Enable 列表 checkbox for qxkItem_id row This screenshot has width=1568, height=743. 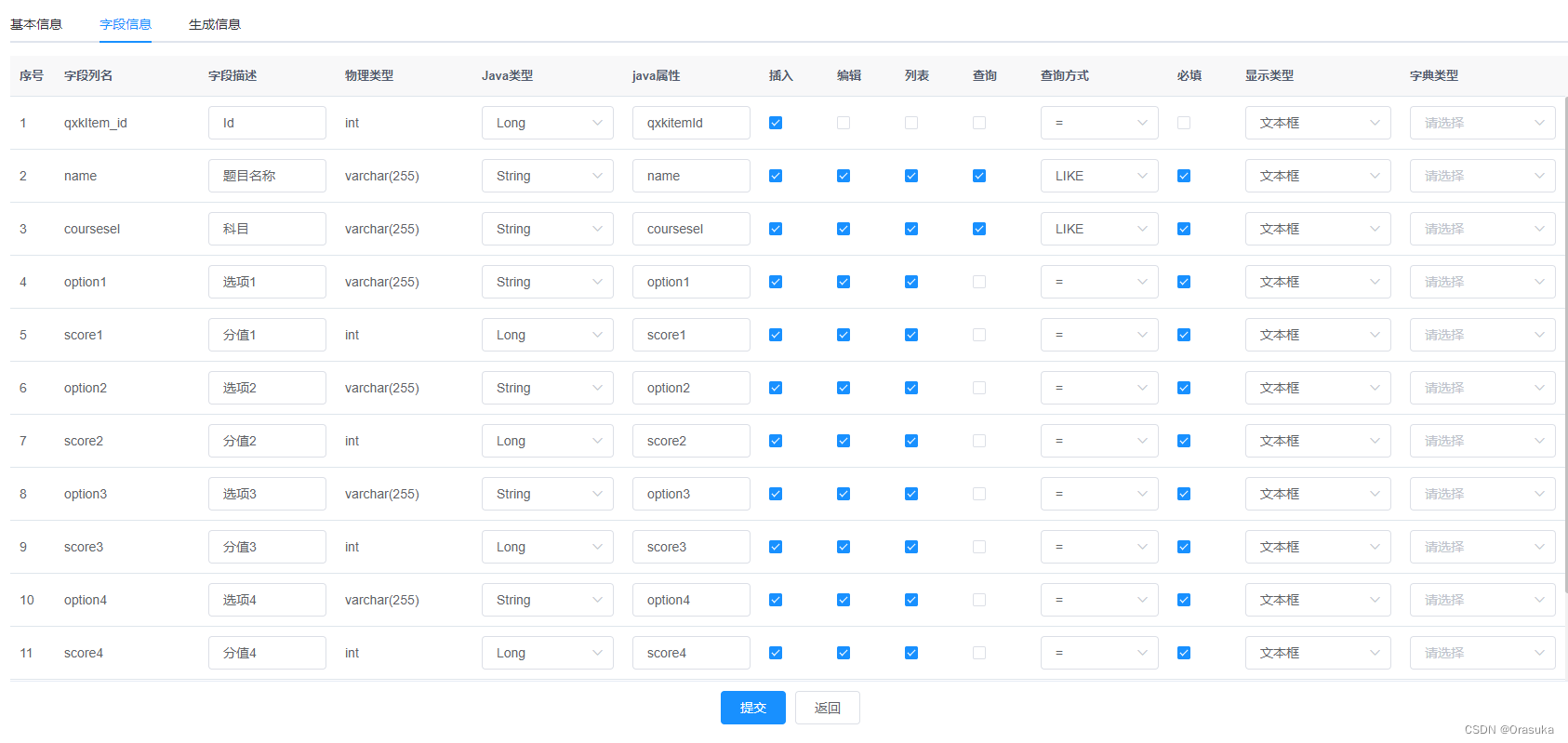(x=911, y=123)
